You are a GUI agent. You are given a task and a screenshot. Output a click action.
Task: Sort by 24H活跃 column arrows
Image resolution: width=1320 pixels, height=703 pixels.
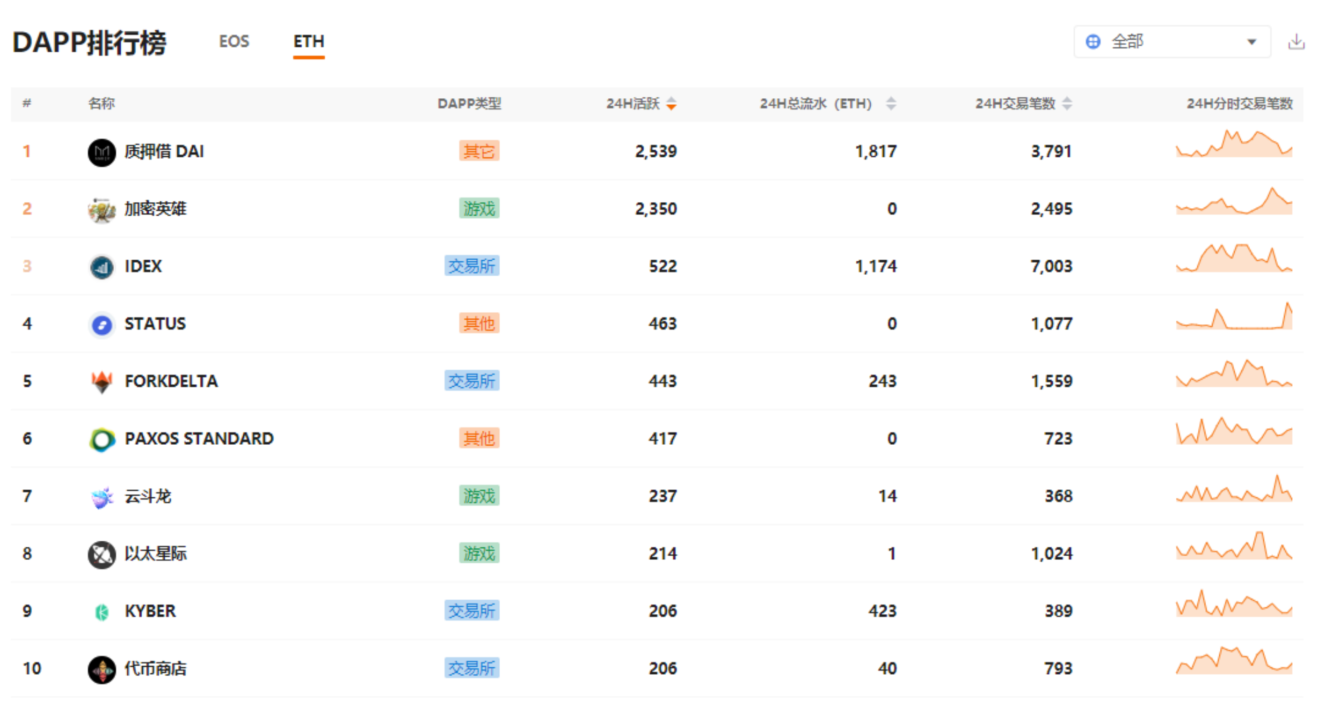(x=672, y=104)
